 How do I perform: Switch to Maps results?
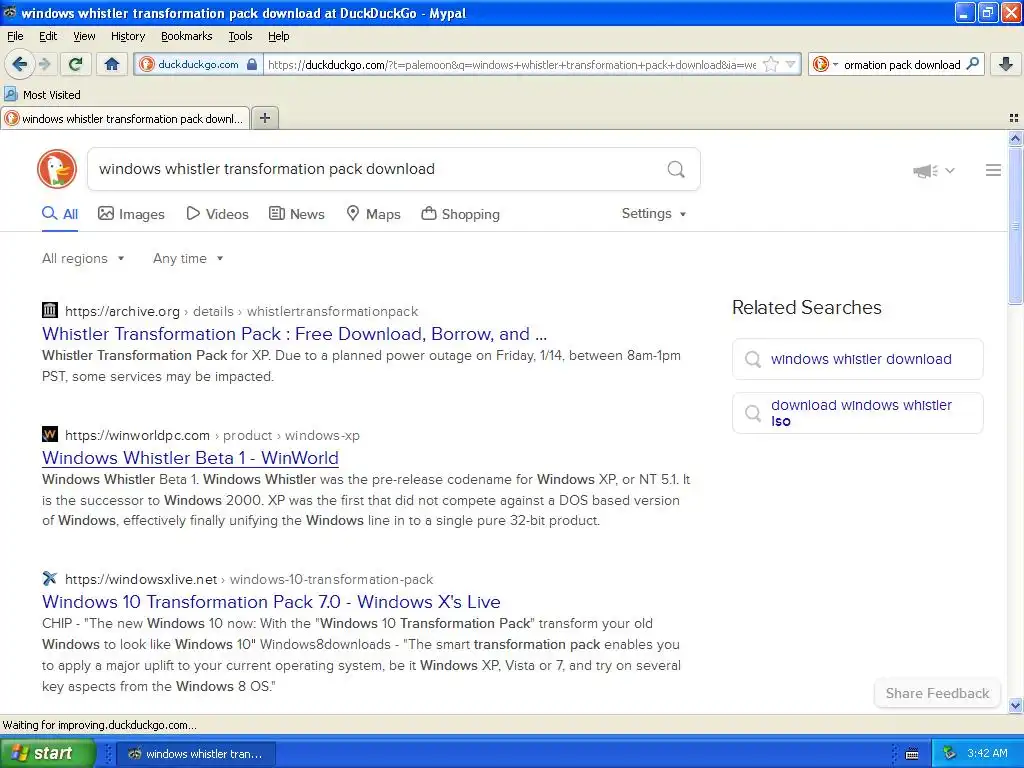coord(374,214)
